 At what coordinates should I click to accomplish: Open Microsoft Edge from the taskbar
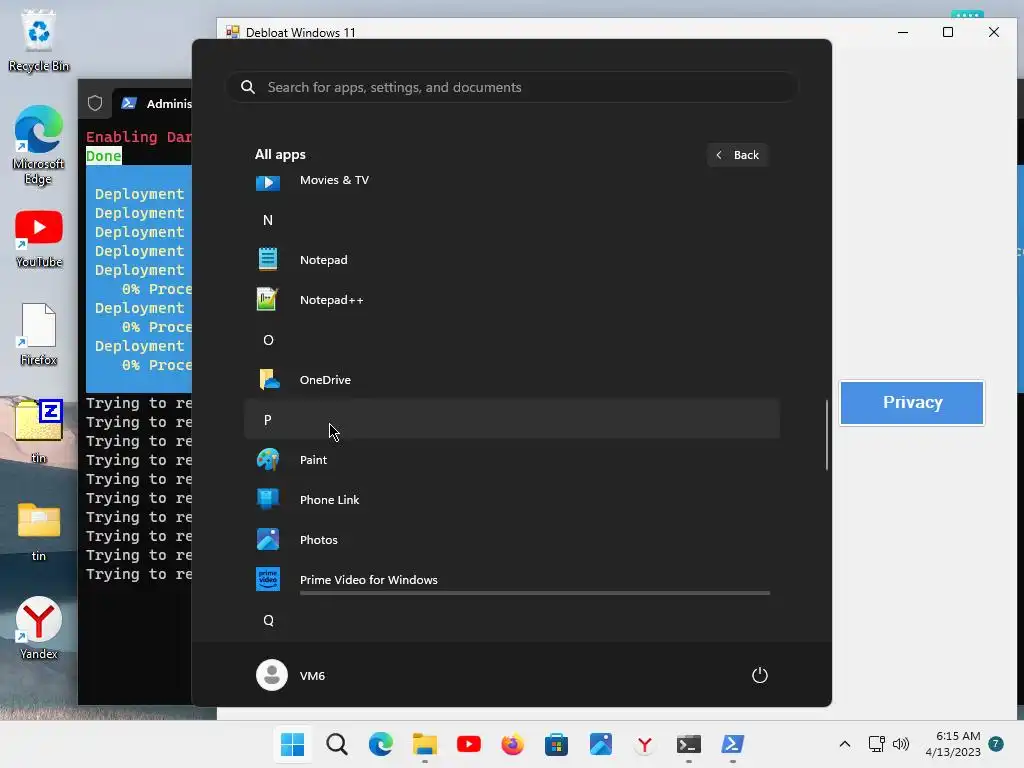381,744
